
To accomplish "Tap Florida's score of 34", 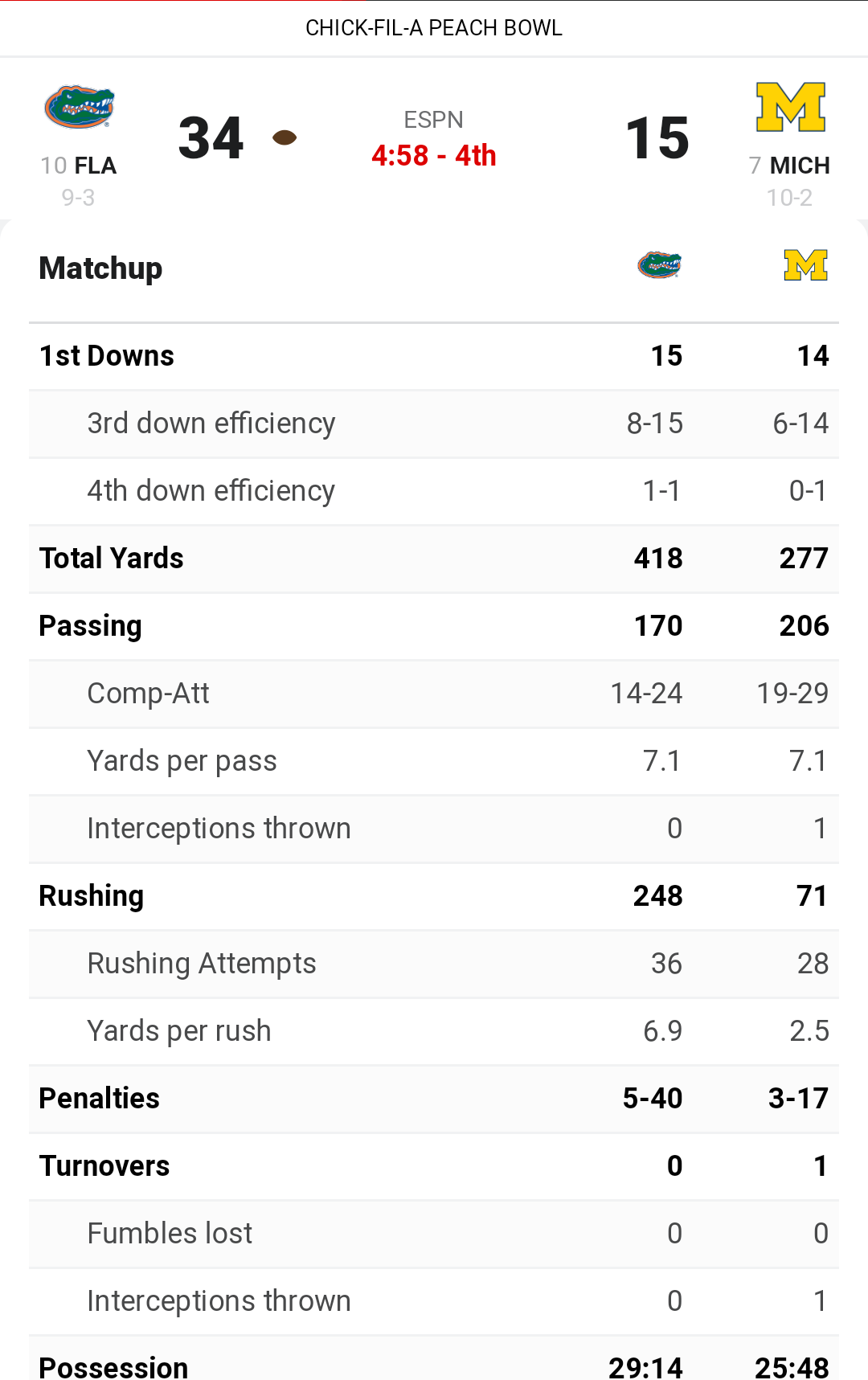I will coord(211,138).
